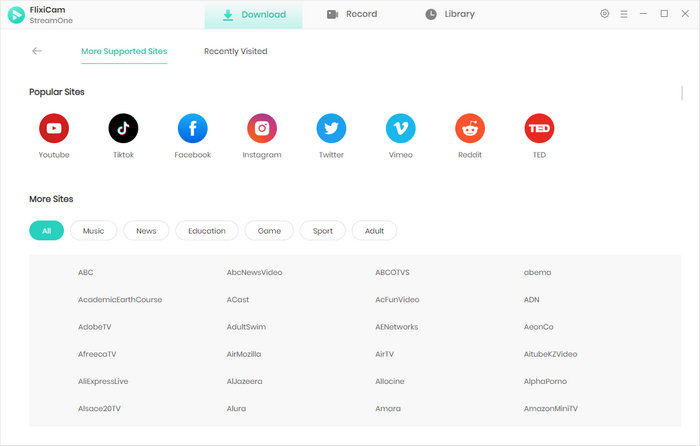The width and height of the screenshot is (700, 446).
Task: Open the hamburger menu icon
Action: (x=624, y=14)
